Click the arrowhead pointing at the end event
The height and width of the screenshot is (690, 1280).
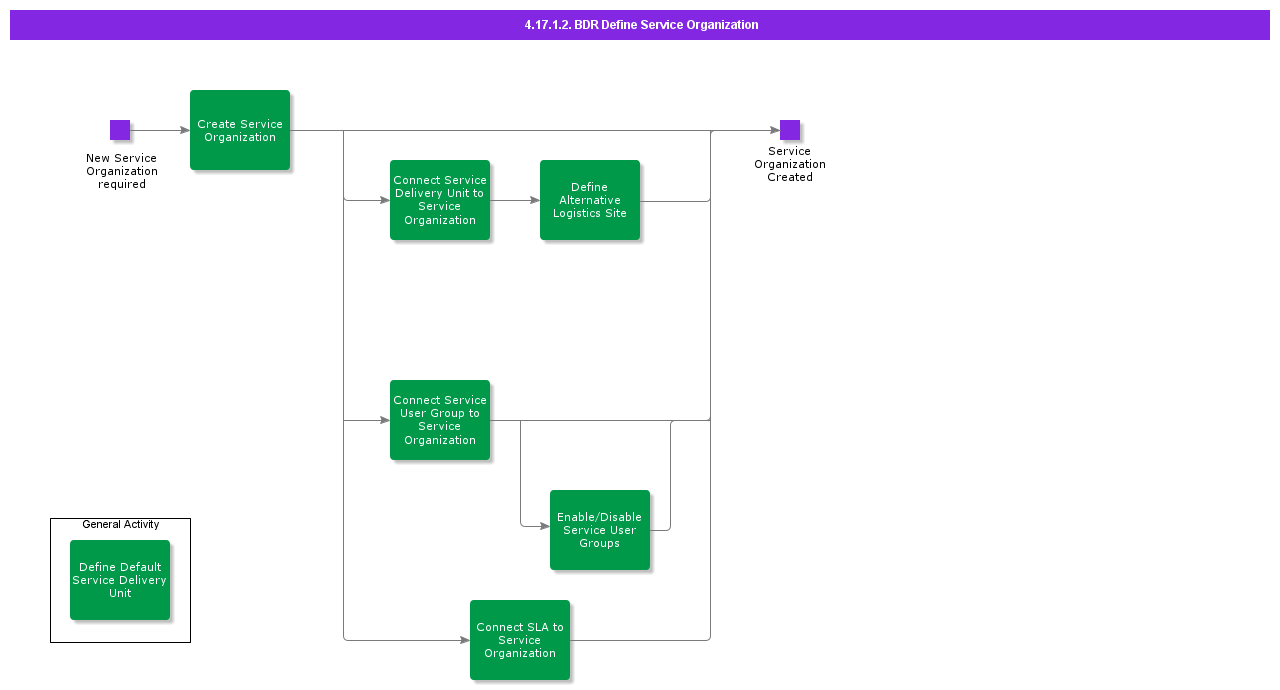click(774, 130)
